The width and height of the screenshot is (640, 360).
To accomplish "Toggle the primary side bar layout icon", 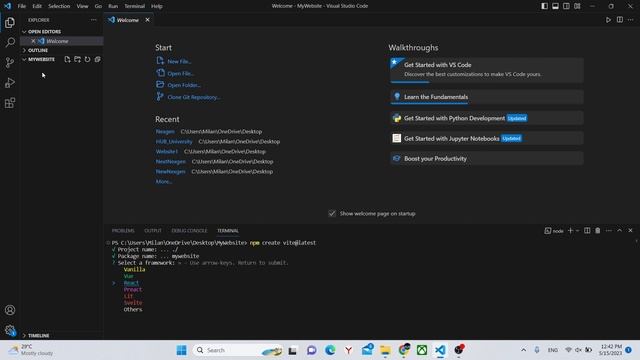I will 544,6.
